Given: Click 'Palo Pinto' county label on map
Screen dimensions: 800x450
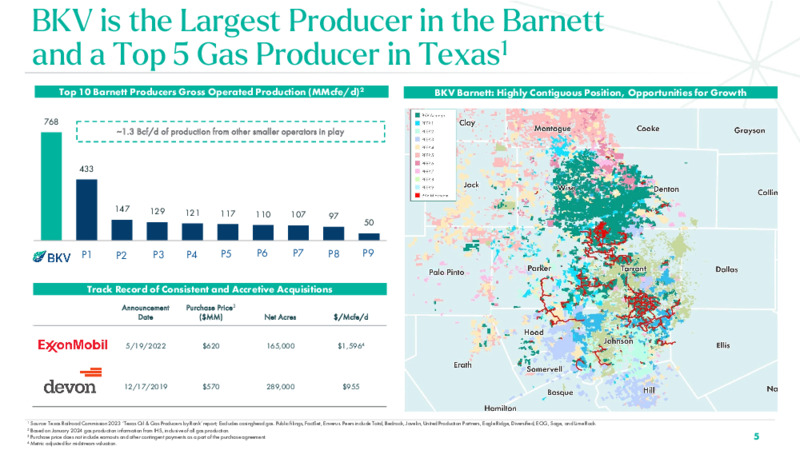Looking at the screenshot, I should coord(446,272).
